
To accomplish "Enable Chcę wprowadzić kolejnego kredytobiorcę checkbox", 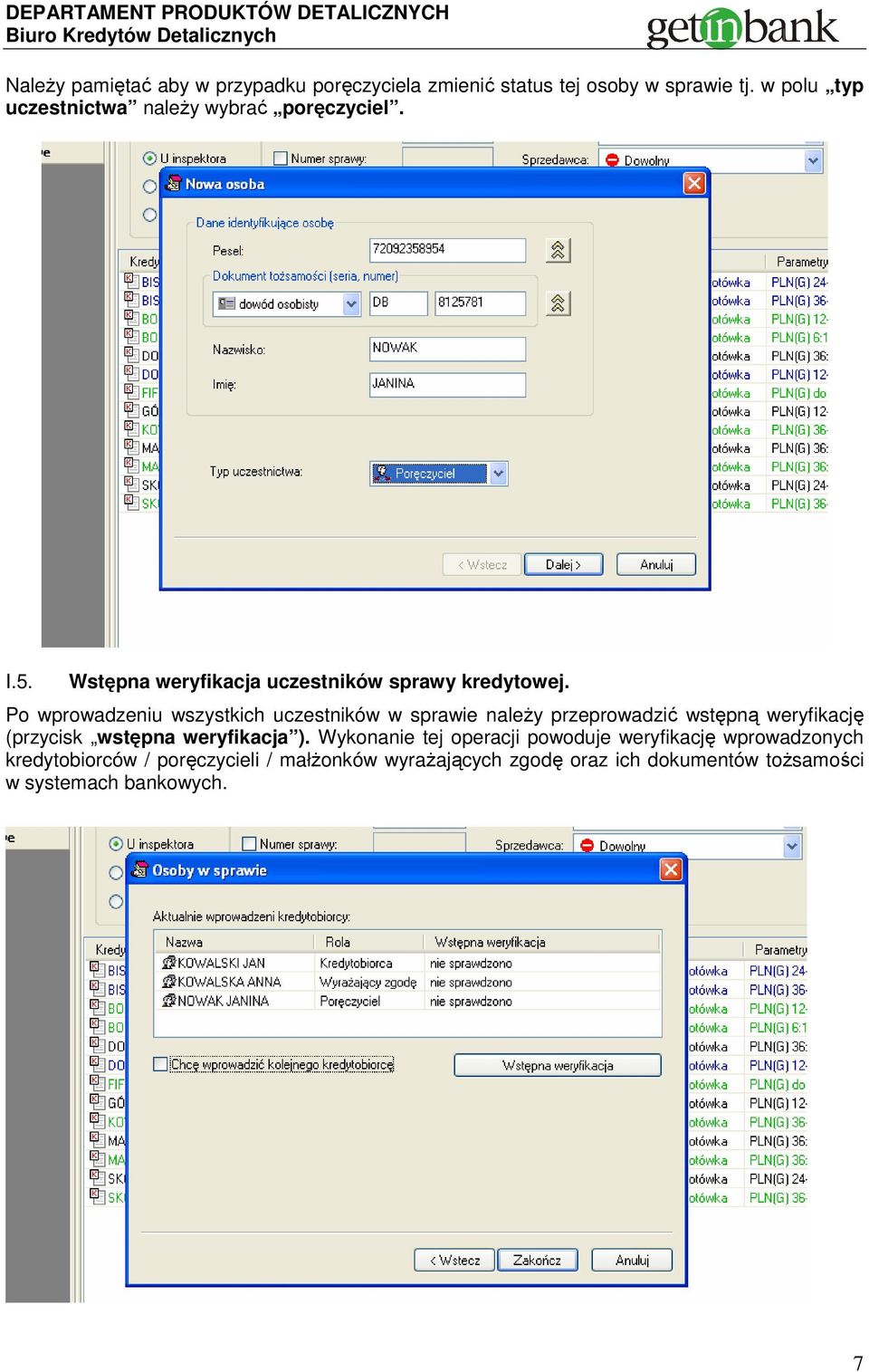I will (x=160, y=1064).
